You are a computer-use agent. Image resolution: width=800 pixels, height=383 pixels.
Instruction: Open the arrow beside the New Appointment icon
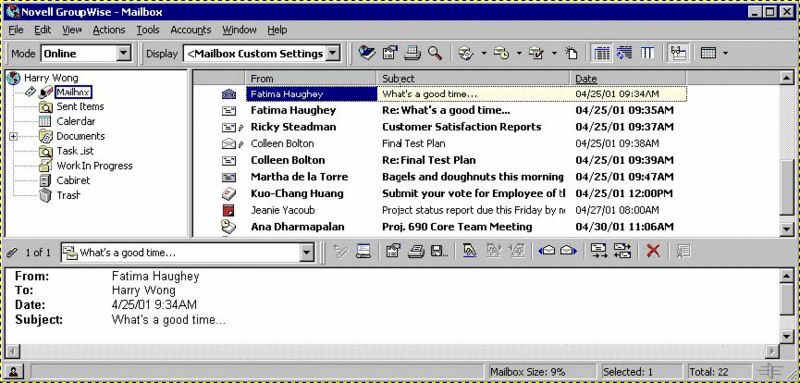point(519,54)
